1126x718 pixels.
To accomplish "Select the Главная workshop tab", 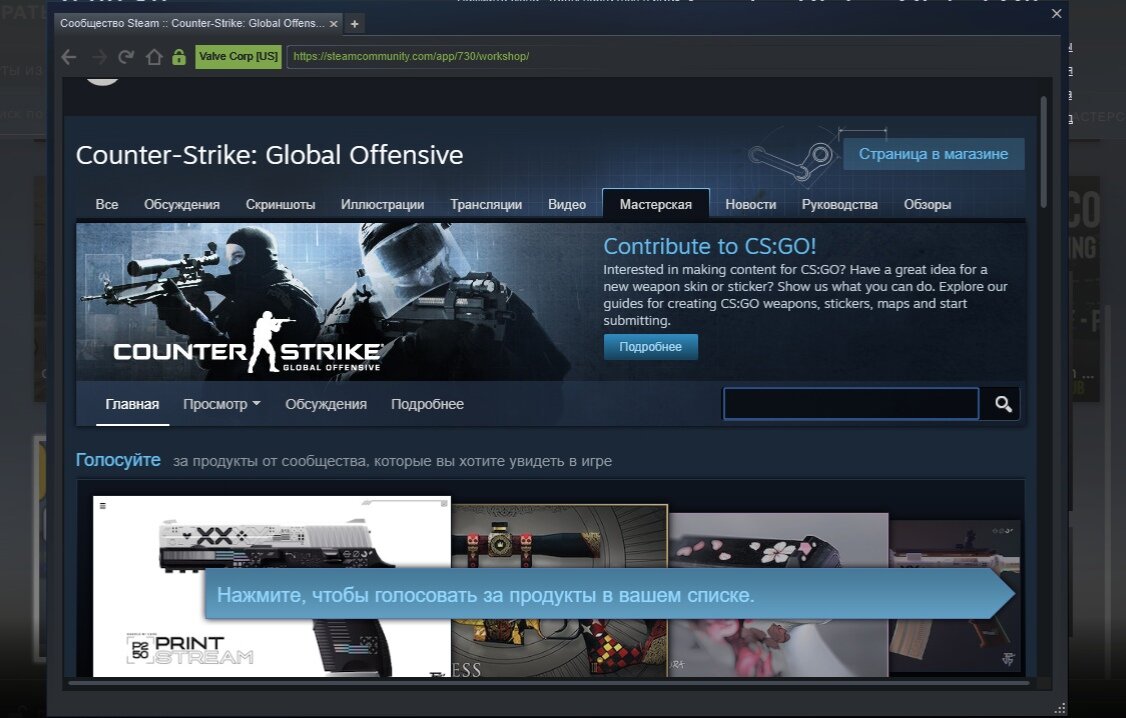I will click(x=132, y=404).
